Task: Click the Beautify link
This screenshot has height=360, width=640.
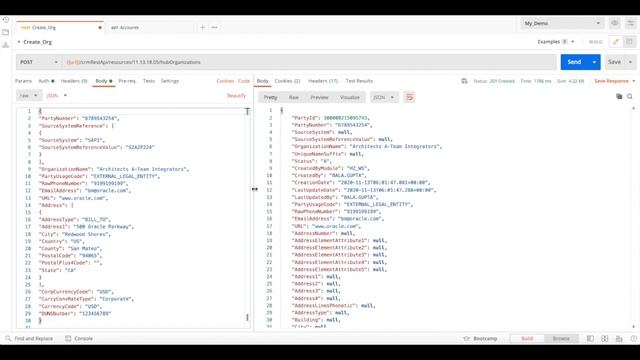Action: [x=236, y=96]
